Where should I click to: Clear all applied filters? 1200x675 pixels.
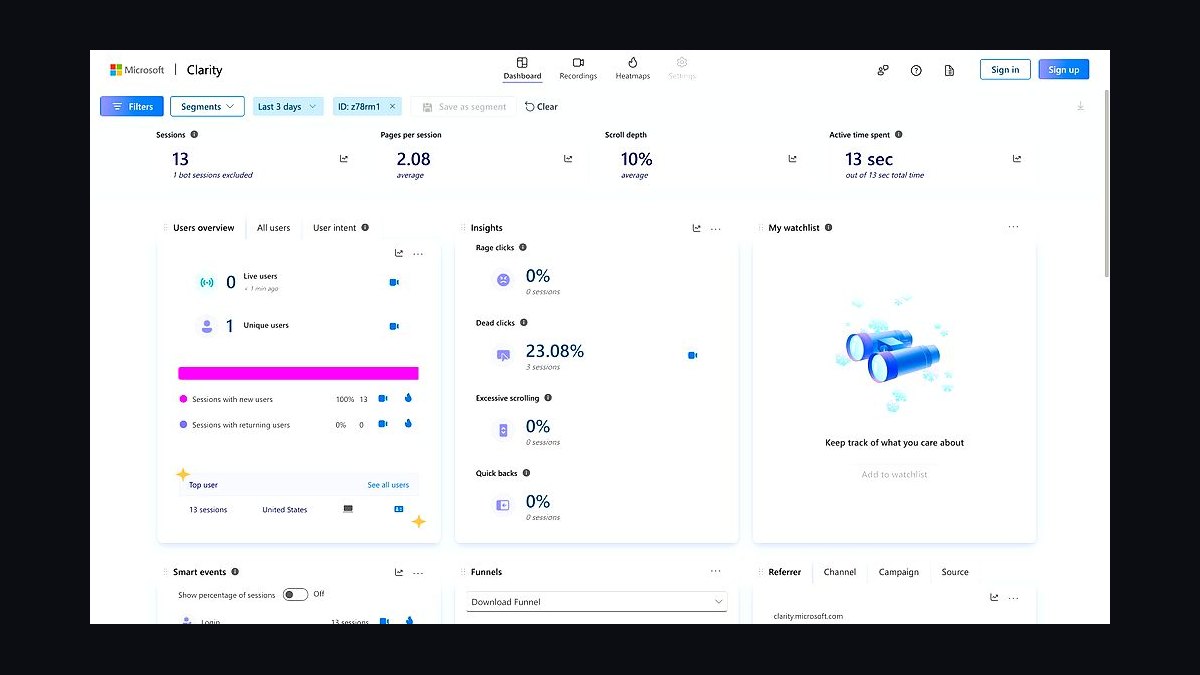542,106
